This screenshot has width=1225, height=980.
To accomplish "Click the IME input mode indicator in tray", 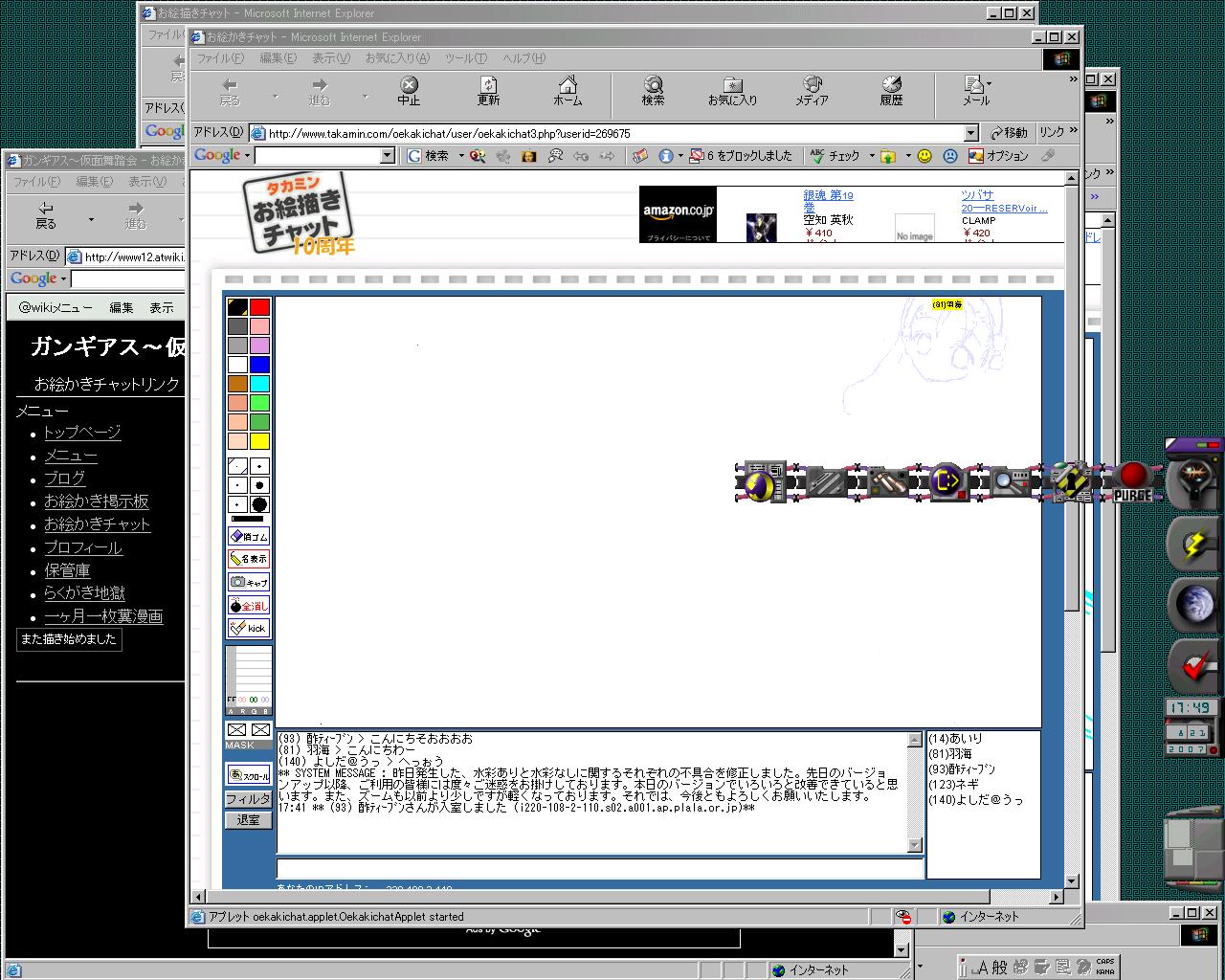I will click(x=982, y=967).
